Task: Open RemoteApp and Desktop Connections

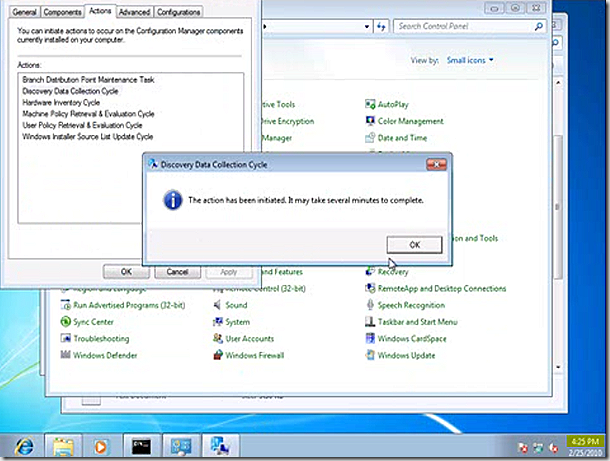Action: 442,288
